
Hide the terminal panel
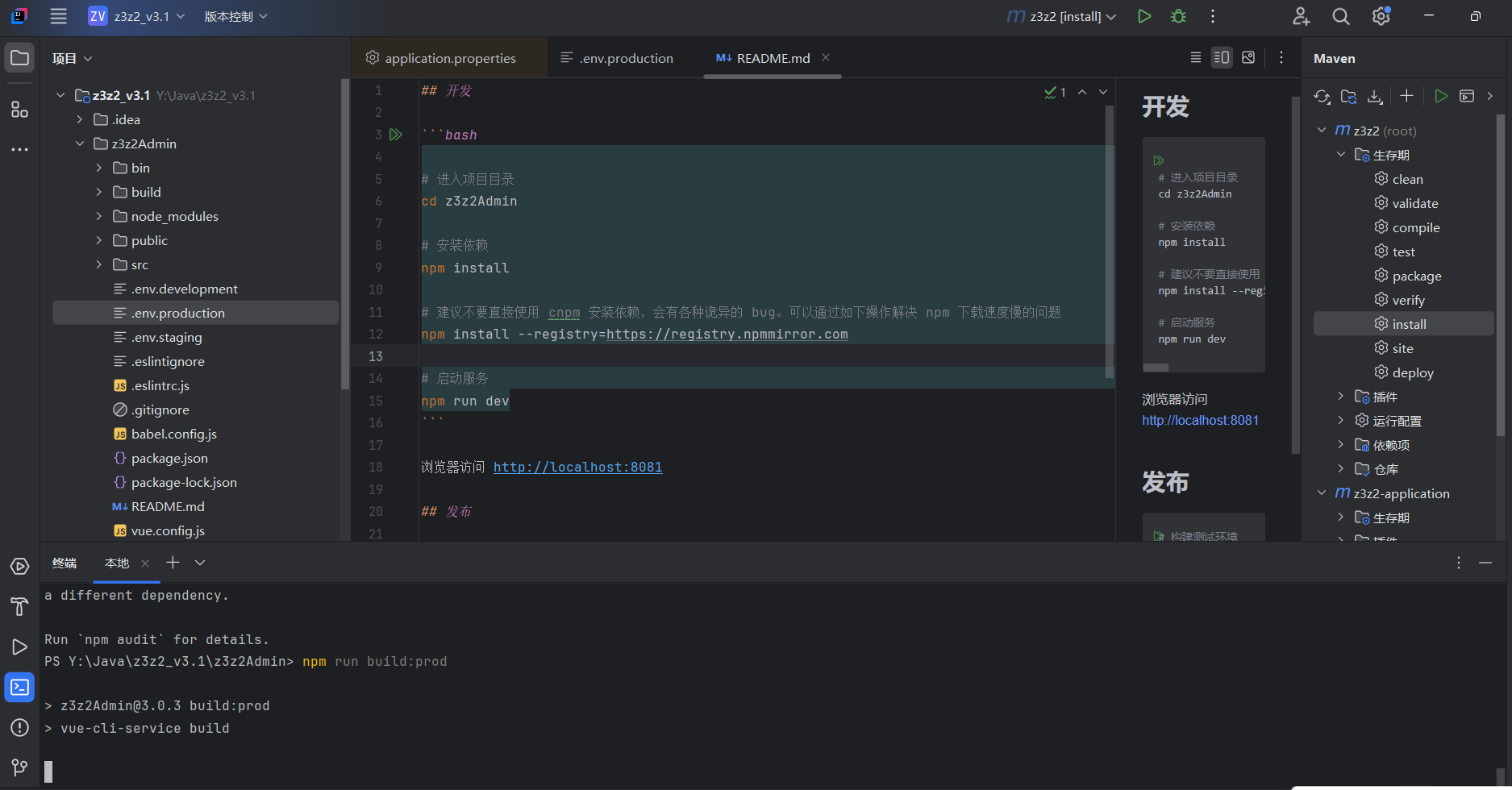click(x=1485, y=563)
